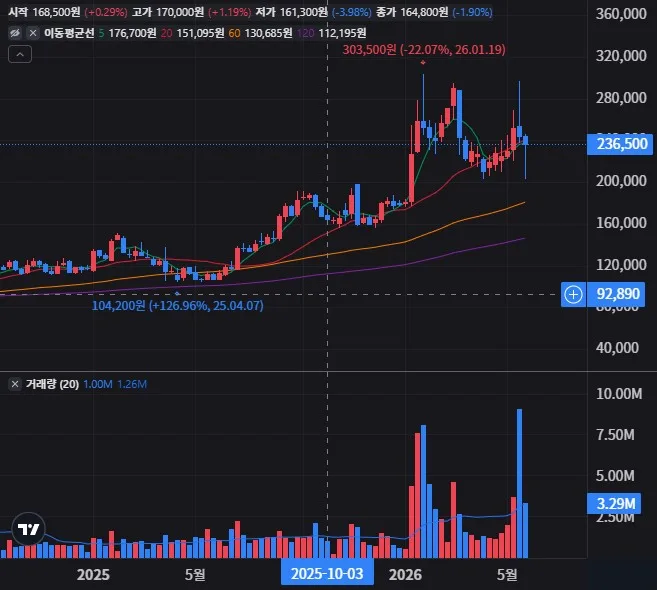Remove the 거래량 volume indicator with X
Image resolution: width=657 pixels, height=590 pixels.
[x=15, y=384]
